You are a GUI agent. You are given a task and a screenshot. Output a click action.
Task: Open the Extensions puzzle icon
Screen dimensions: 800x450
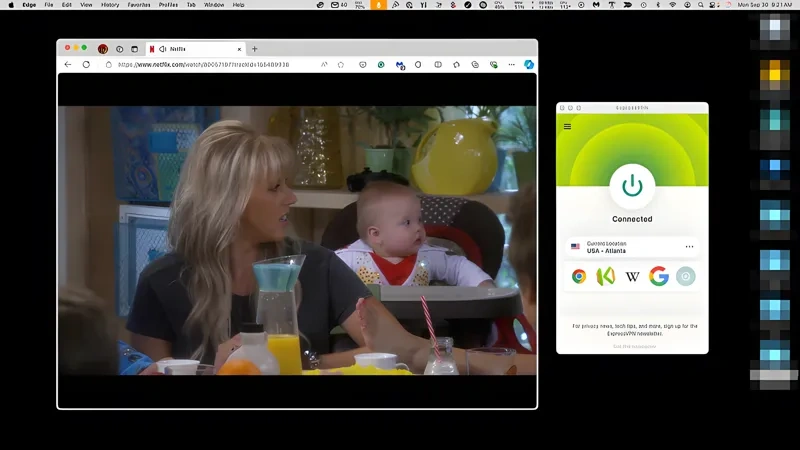456,65
